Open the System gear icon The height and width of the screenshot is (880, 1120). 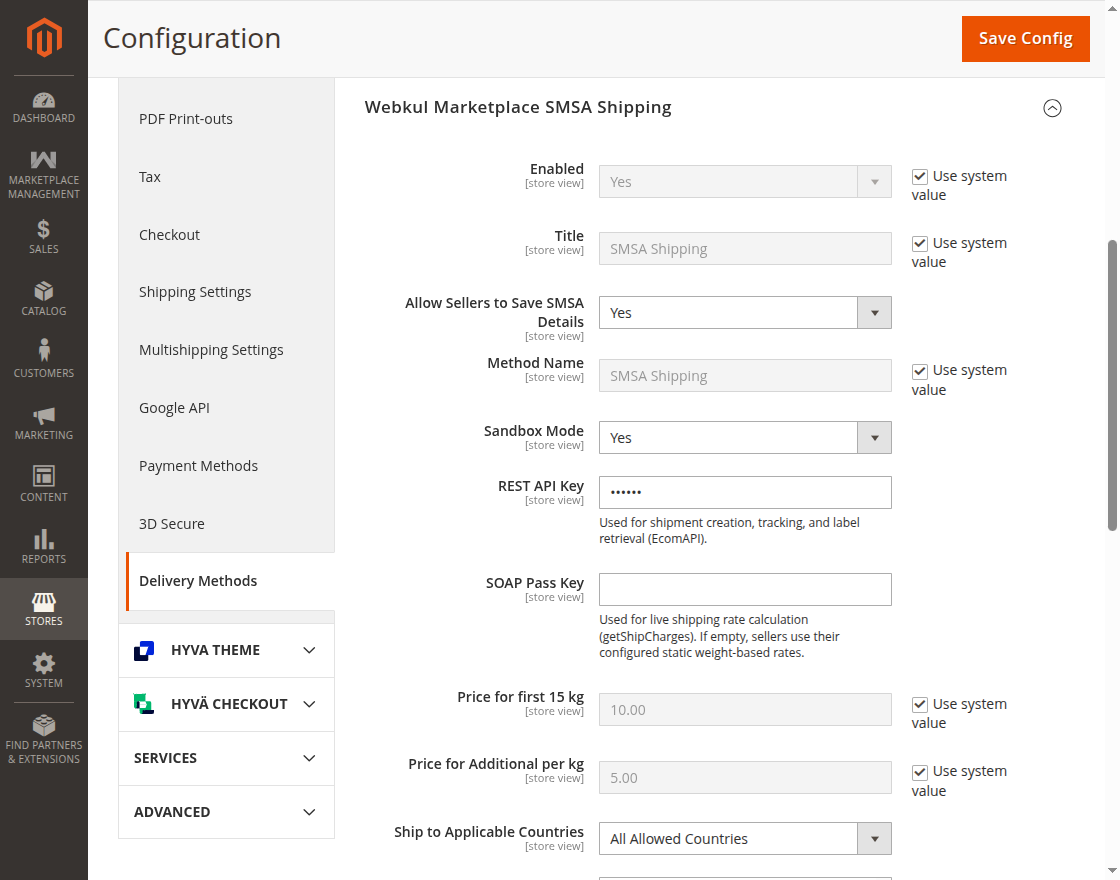tap(44, 664)
